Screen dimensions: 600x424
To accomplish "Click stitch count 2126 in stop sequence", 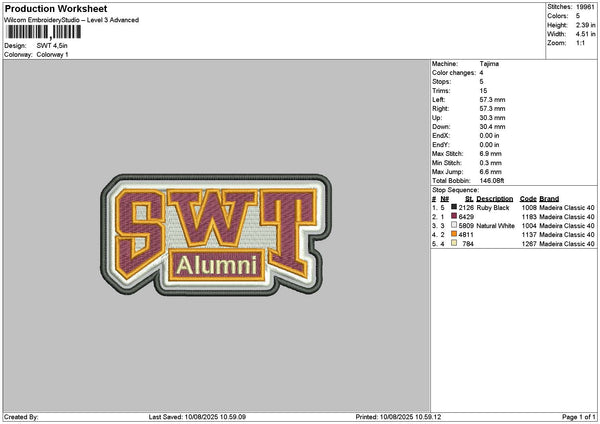I will (466, 208).
